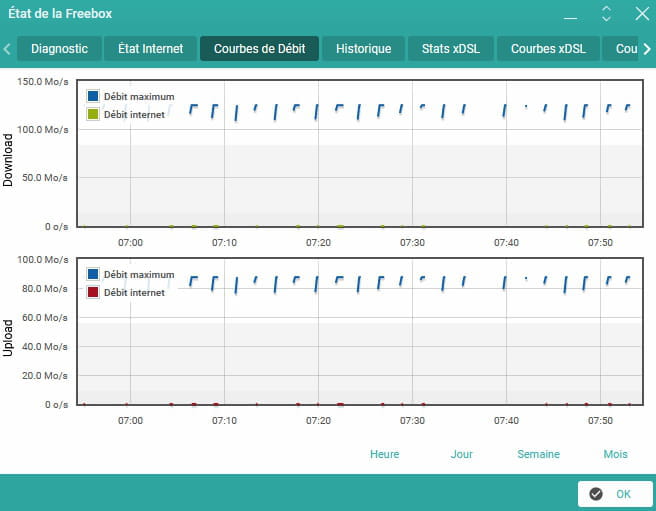This screenshot has height=511, width=656.
Task: Click the 40.0 Mo/s label on Upload graph
Action: coord(45,347)
